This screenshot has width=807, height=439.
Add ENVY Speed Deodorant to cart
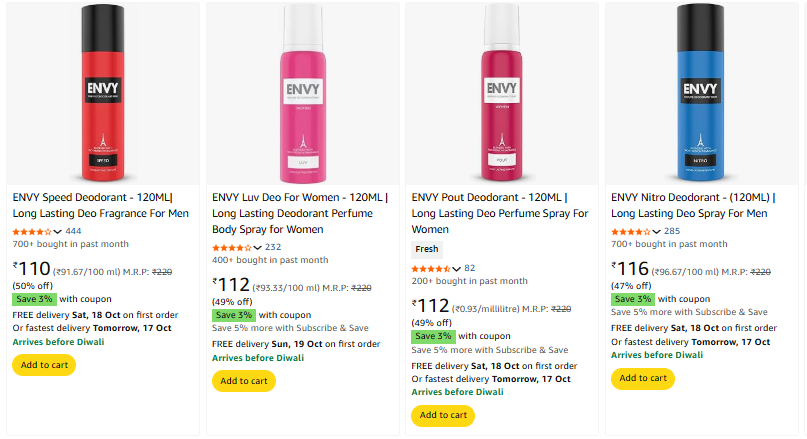coord(44,365)
